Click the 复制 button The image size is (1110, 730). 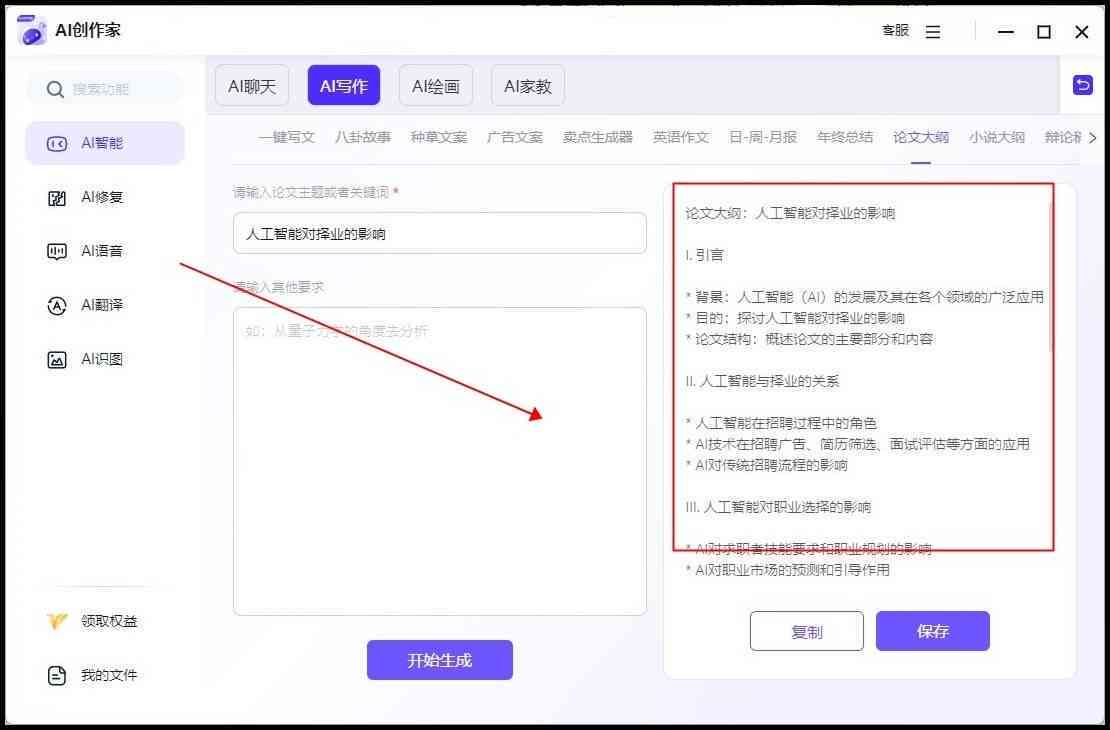[807, 631]
